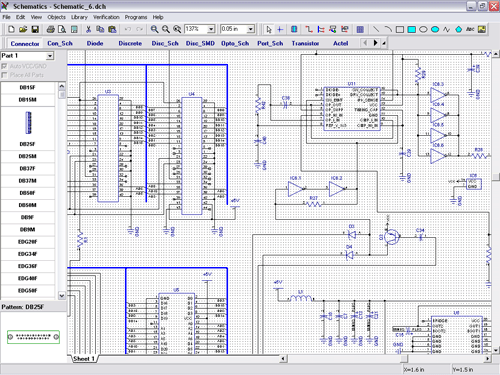Expand the 0.05 in grid size dropdown

point(251,29)
